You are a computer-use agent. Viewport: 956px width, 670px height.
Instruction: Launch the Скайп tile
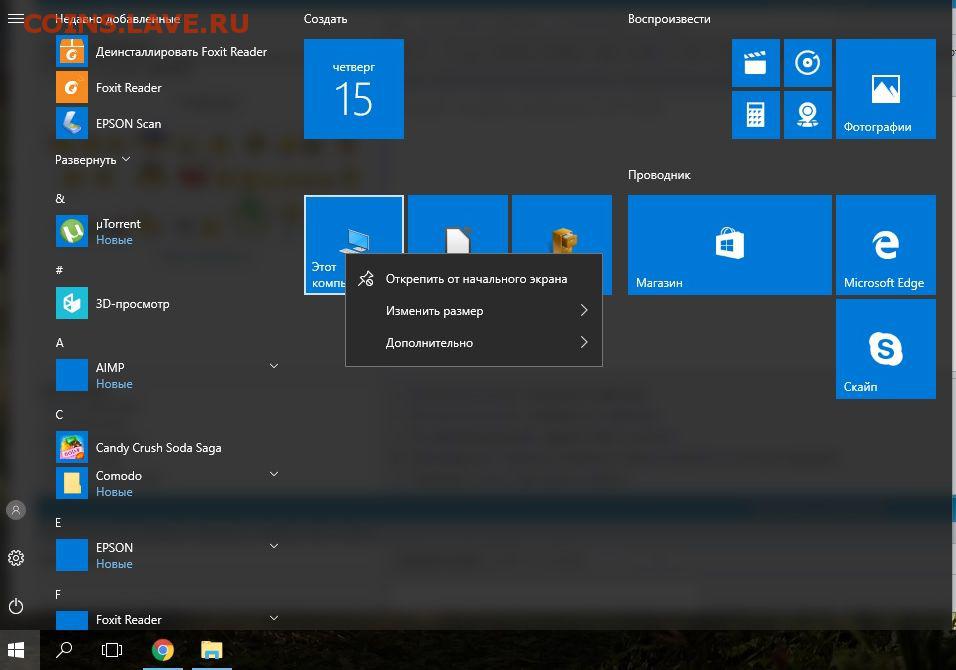886,349
